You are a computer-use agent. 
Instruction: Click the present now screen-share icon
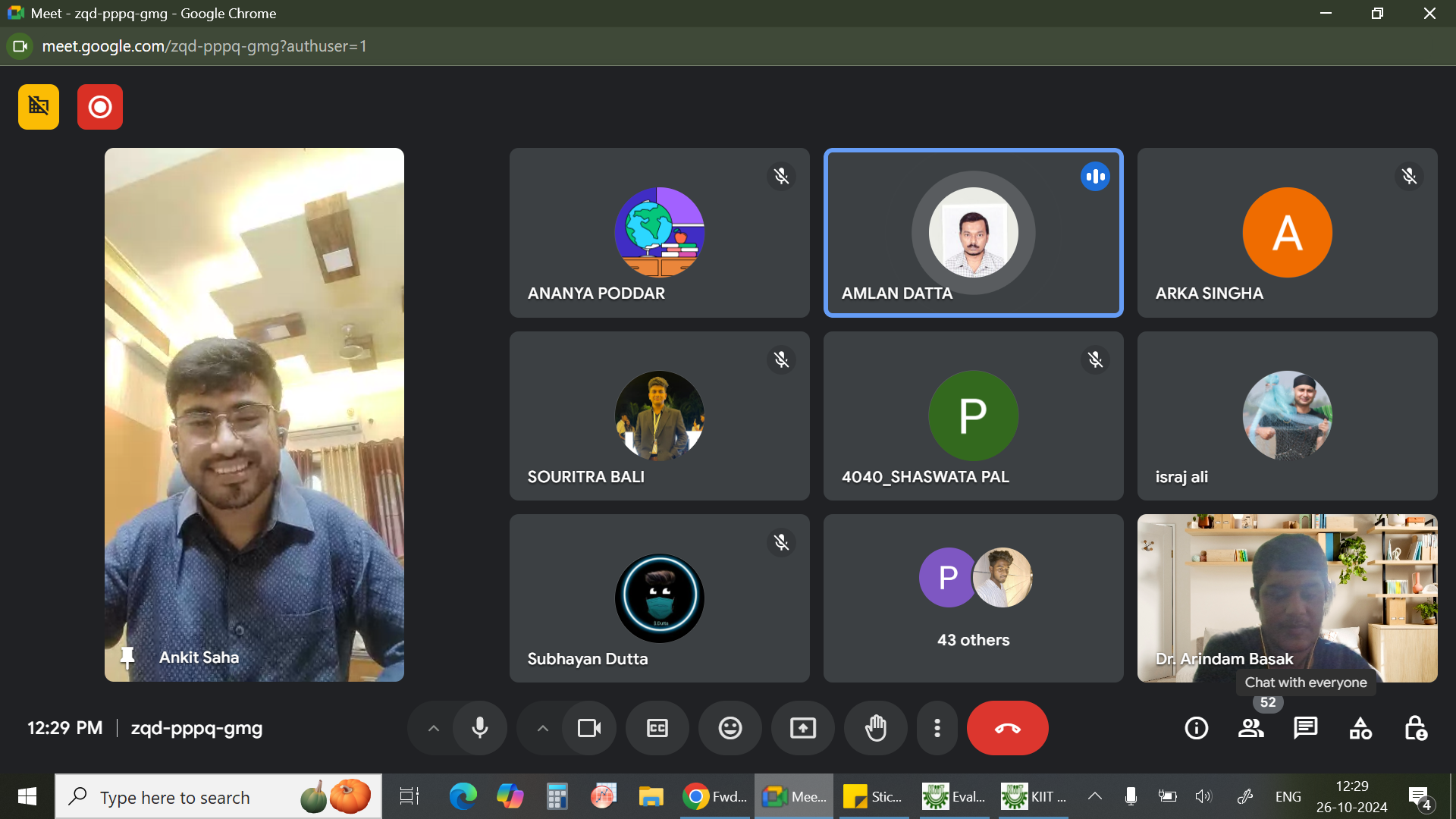click(802, 728)
